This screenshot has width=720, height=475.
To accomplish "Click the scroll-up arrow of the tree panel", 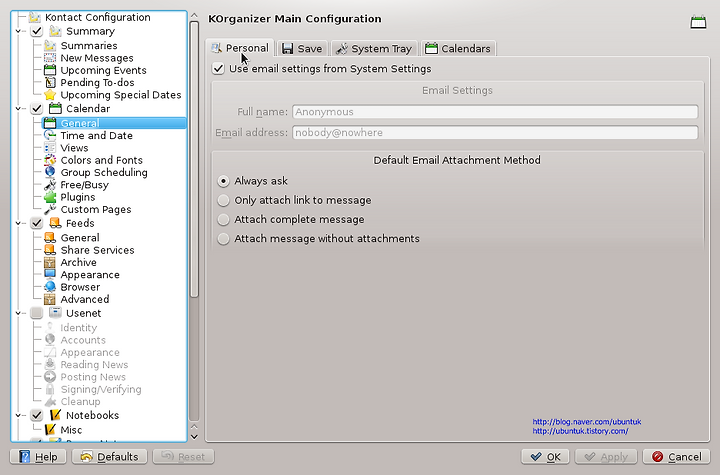I will pos(194,16).
